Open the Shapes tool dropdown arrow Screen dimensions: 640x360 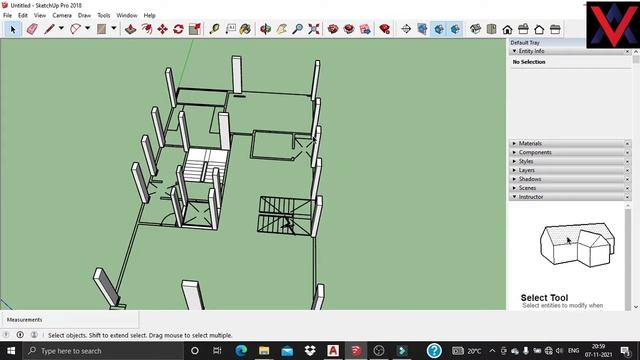point(114,28)
